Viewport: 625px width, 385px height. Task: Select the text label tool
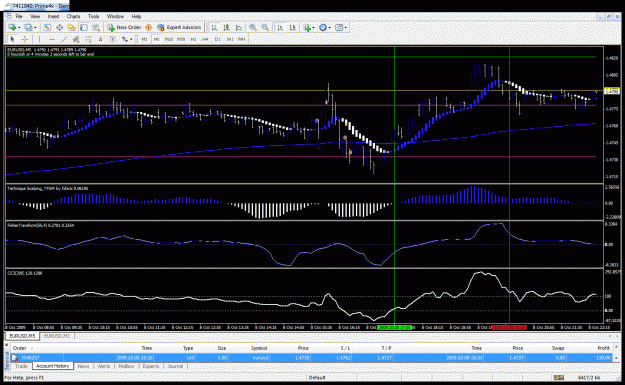click(x=100, y=39)
